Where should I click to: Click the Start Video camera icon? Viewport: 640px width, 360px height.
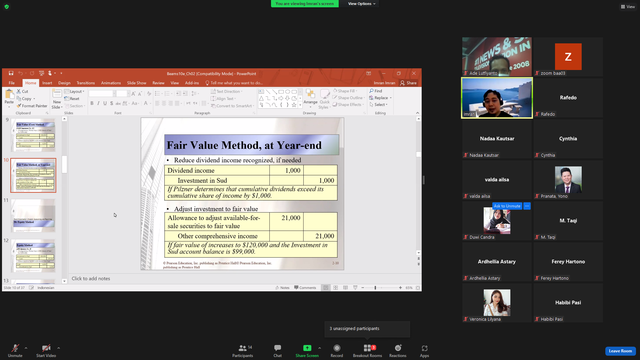pyautogui.click(x=46, y=348)
